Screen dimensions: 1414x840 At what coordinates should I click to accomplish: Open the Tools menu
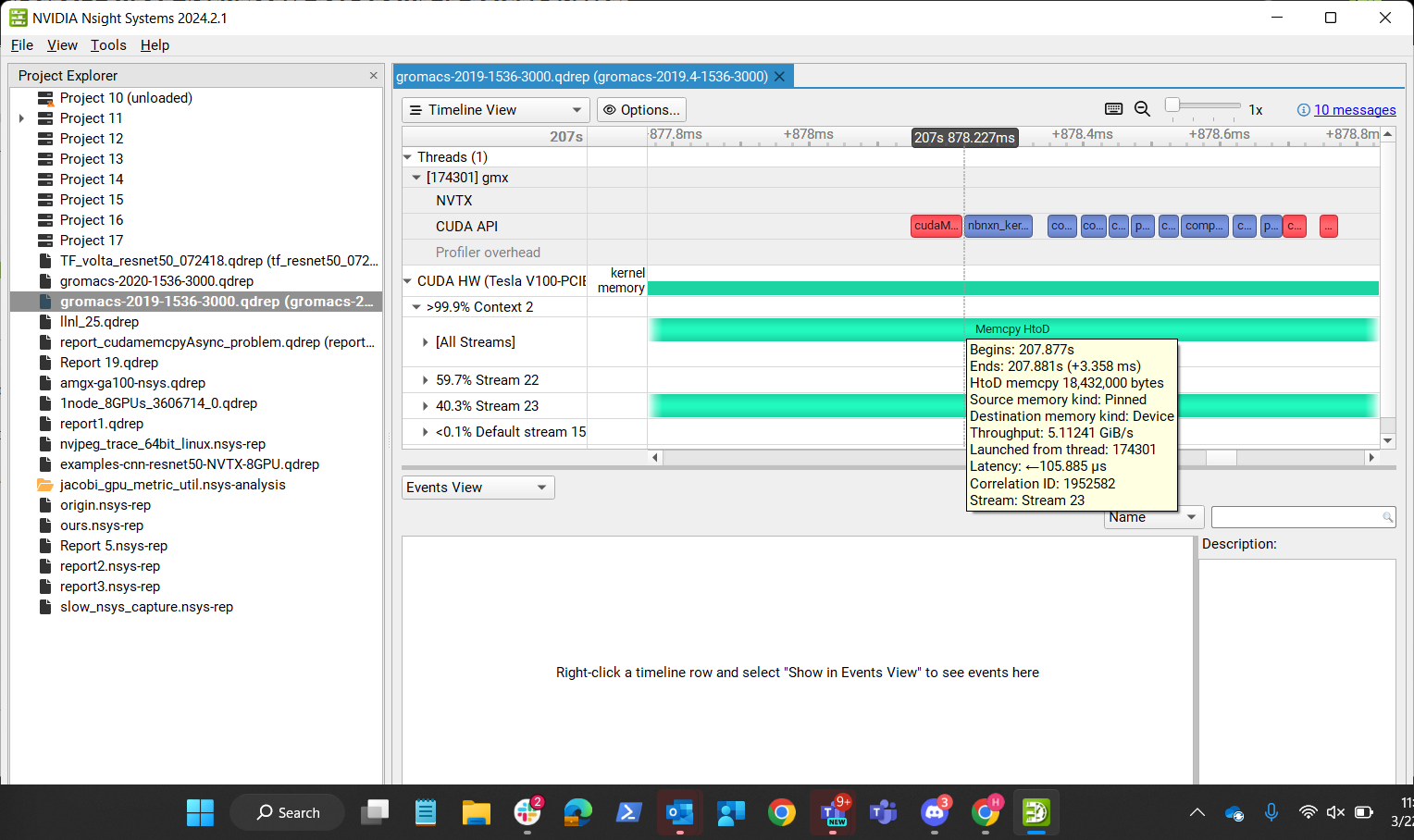point(108,44)
